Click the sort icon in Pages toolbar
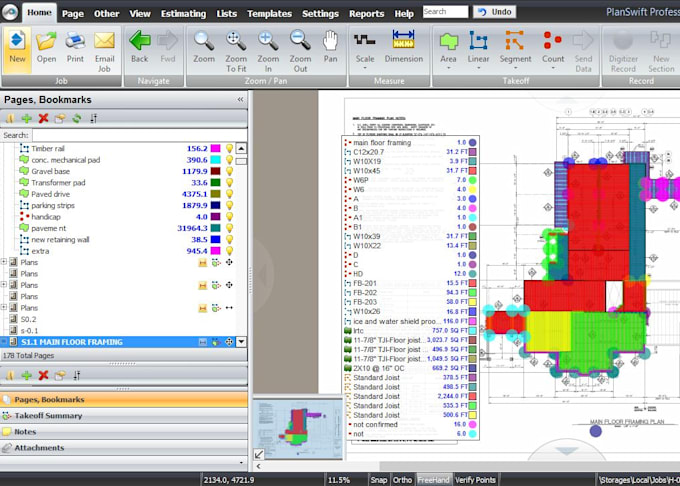This screenshot has height=486, width=680. [94, 118]
